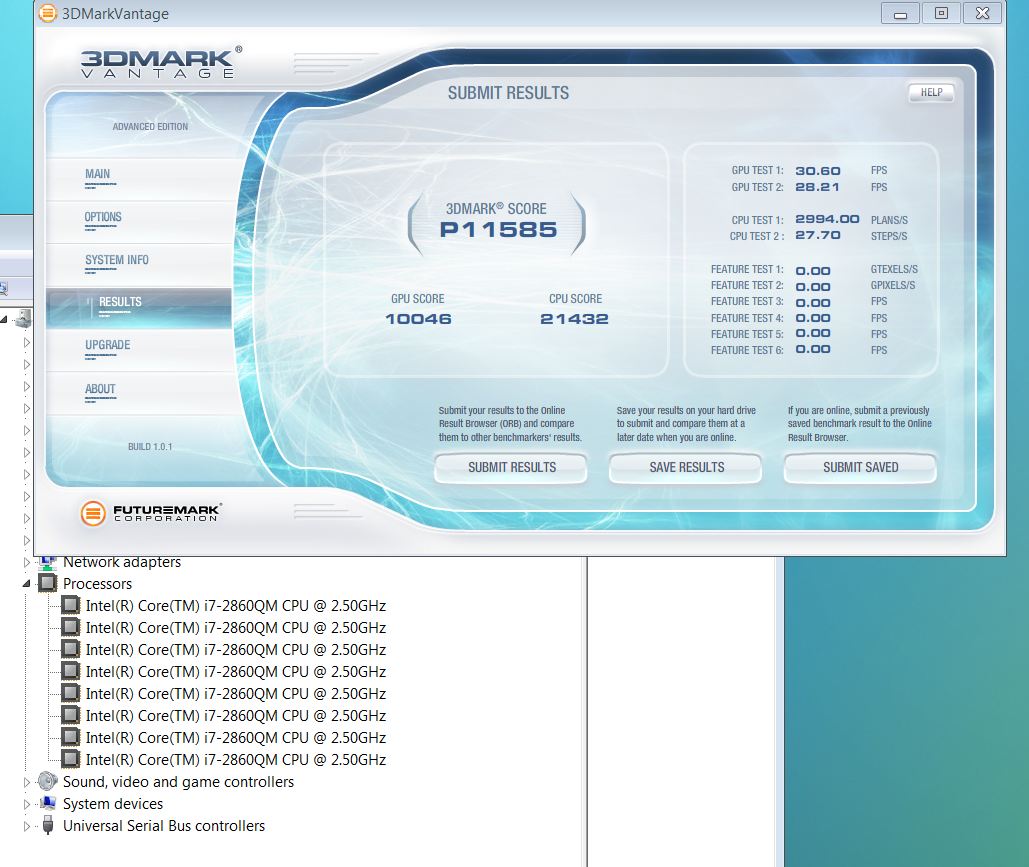Click the GPU Test 1 value 30.60
The height and width of the screenshot is (867, 1029).
818,171
